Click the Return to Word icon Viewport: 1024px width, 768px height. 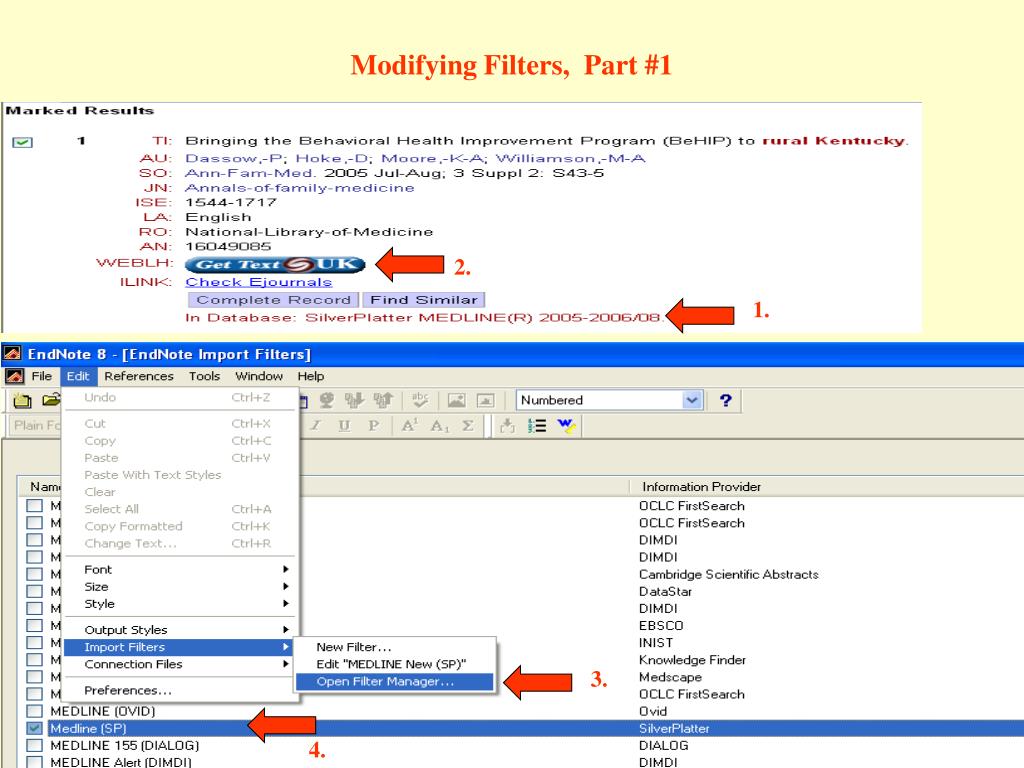tap(566, 426)
